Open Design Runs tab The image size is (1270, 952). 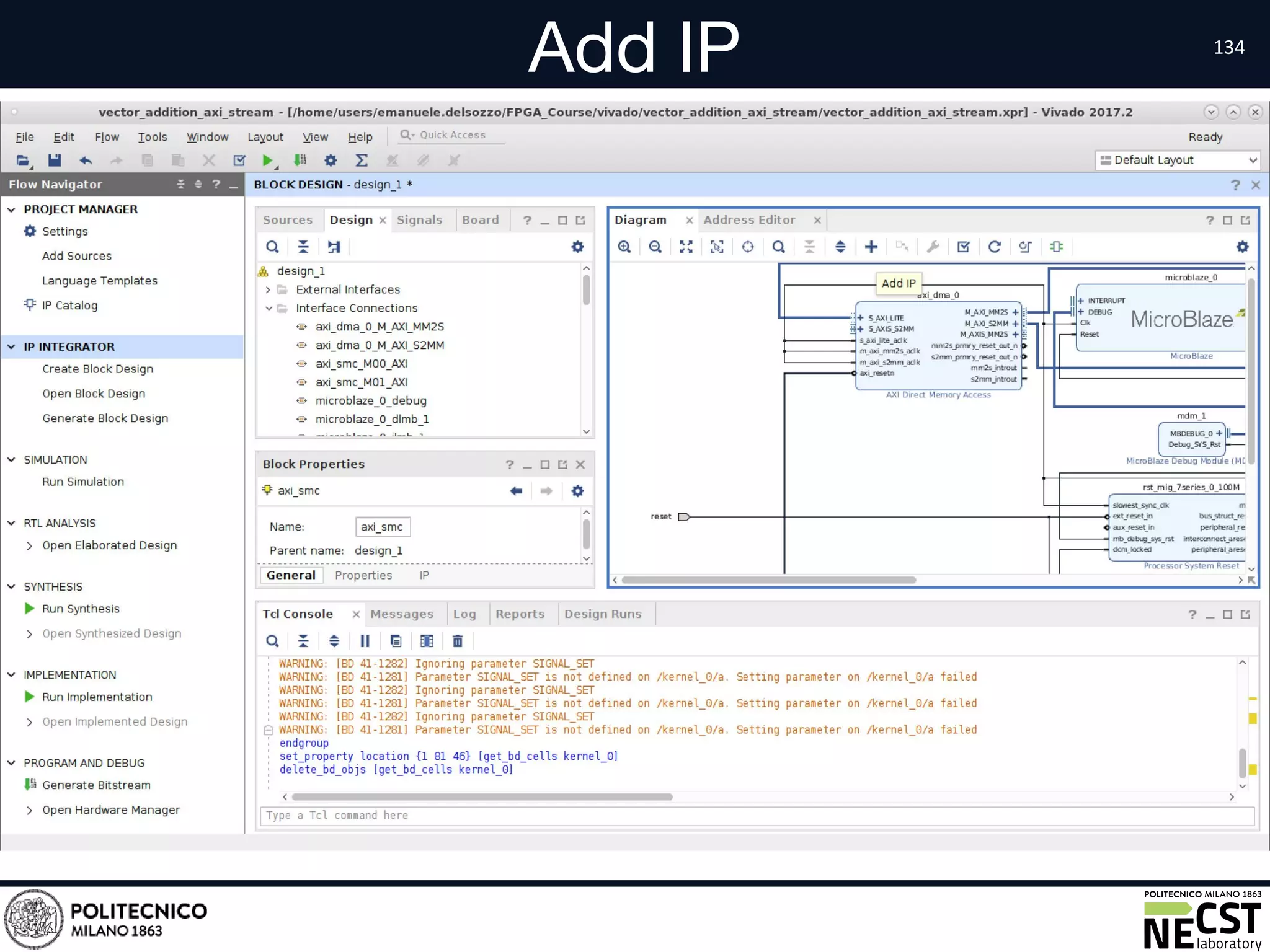coord(603,614)
